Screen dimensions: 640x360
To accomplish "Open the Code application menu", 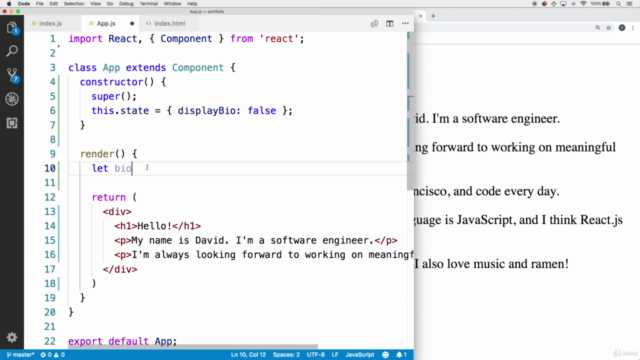I will click(x=24, y=4).
